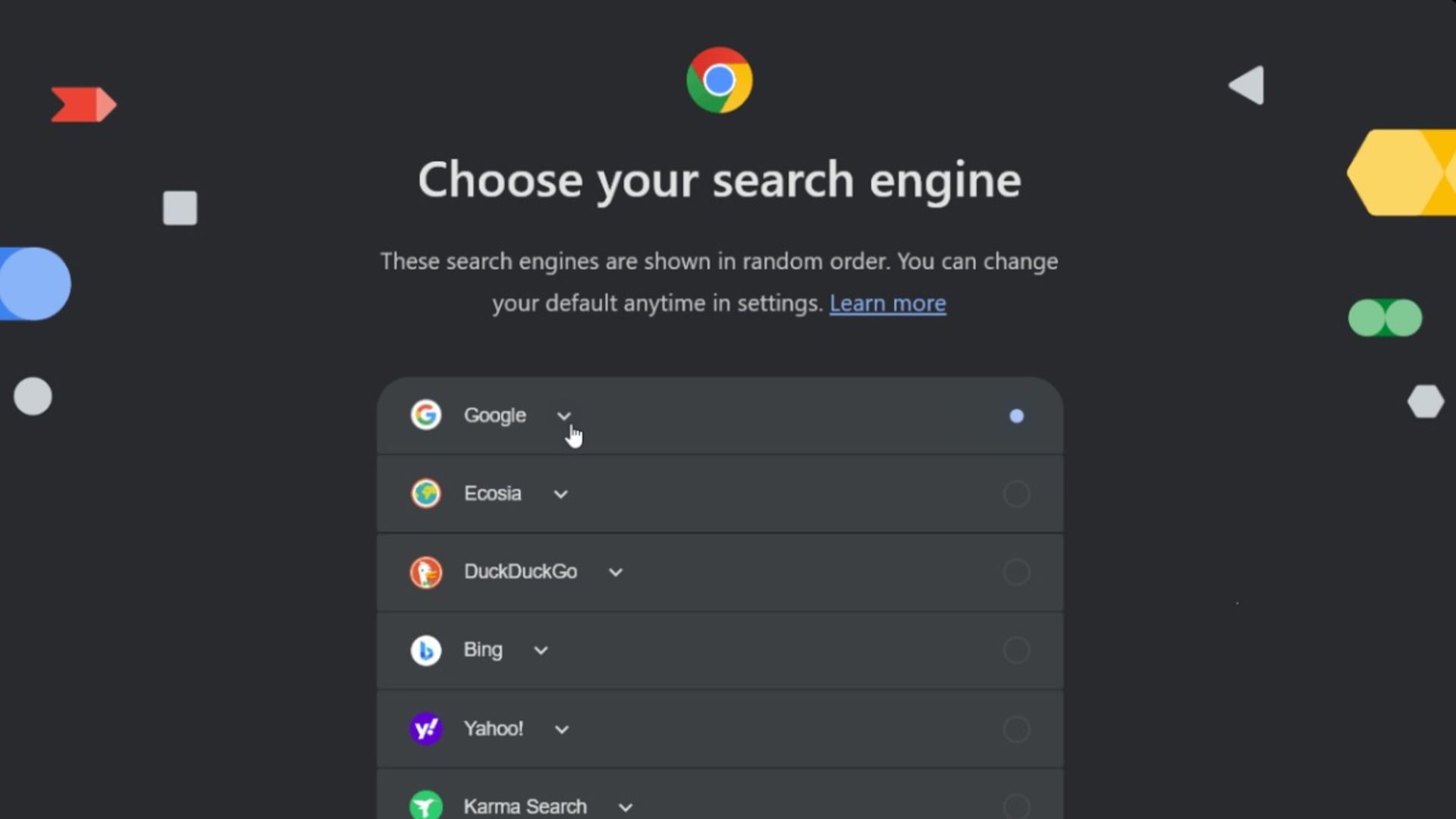Select the Bing radio button
The width and height of the screenshot is (1456, 819).
pyautogui.click(x=1016, y=650)
